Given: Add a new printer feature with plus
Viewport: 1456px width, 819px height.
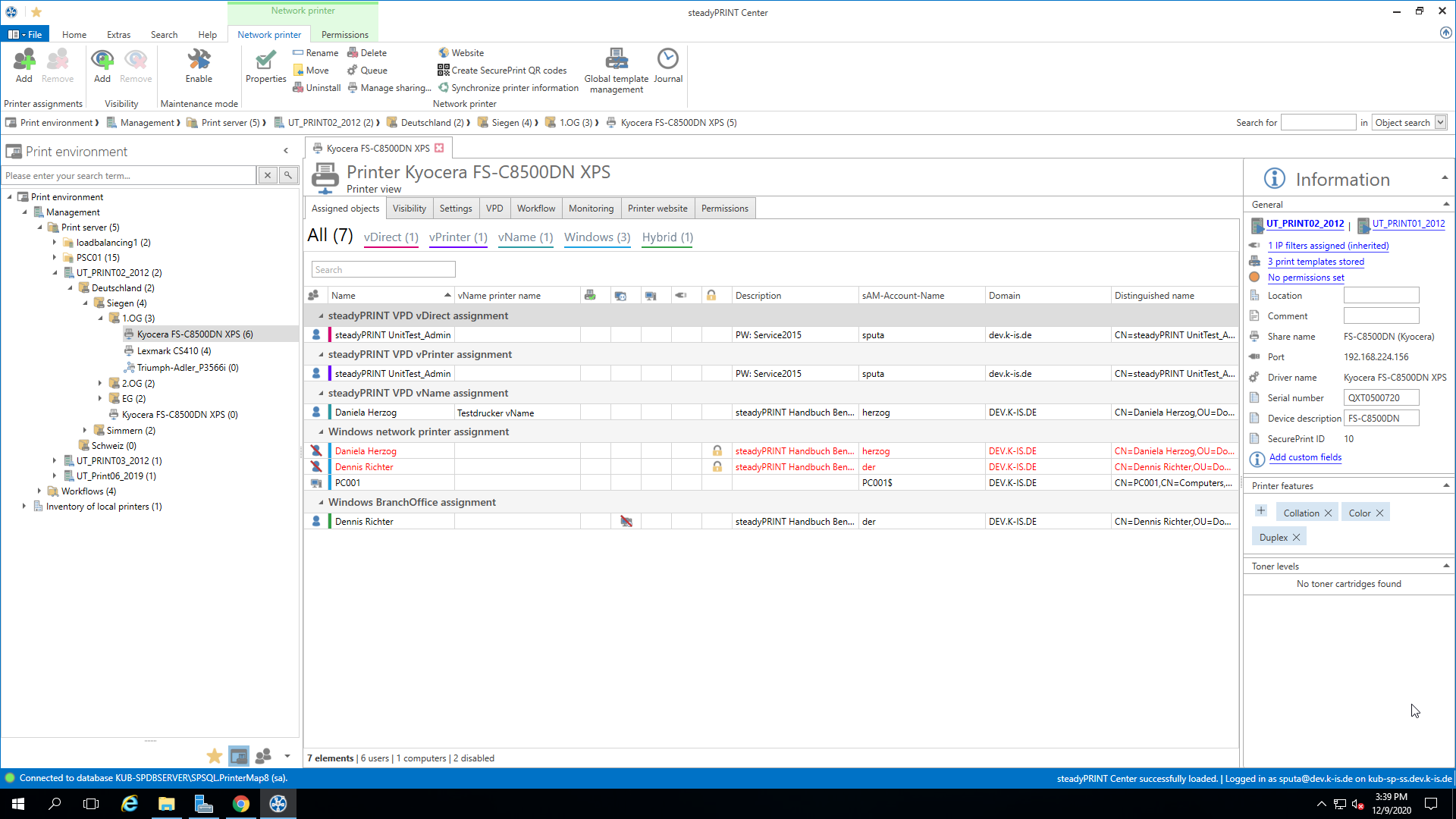Looking at the screenshot, I should 1261,511.
